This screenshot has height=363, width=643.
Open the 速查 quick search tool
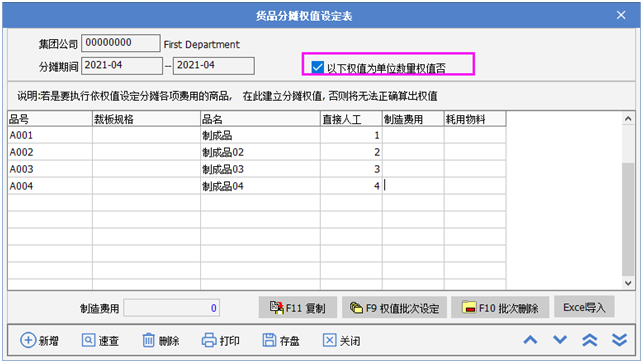pos(88,340)
